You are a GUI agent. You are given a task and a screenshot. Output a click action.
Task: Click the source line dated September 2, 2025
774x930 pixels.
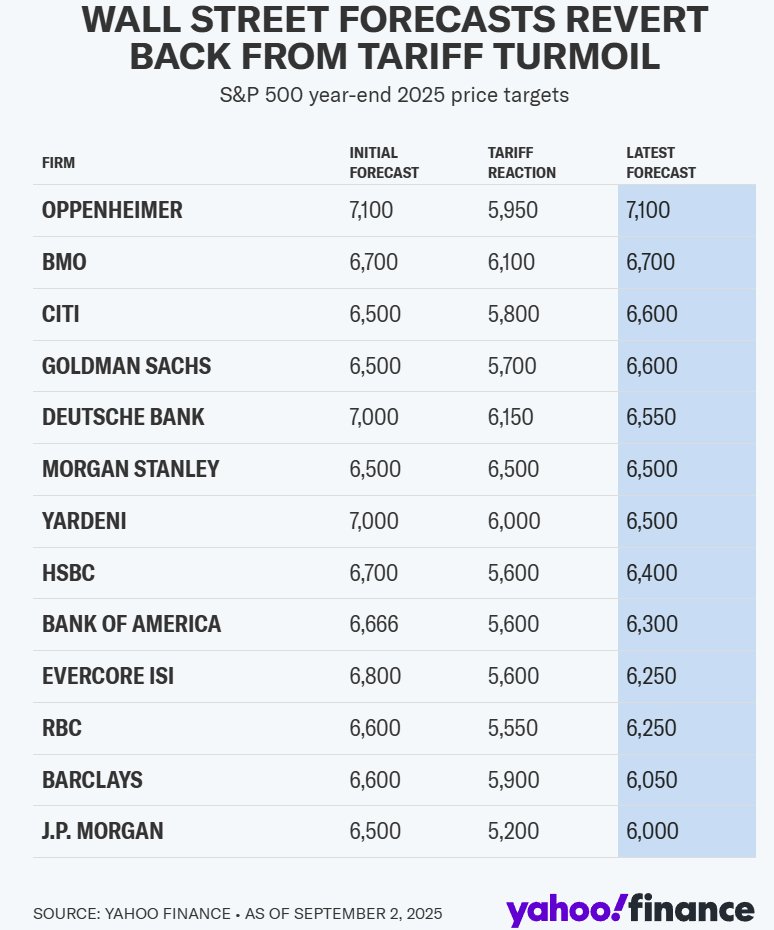pos(237,914)
